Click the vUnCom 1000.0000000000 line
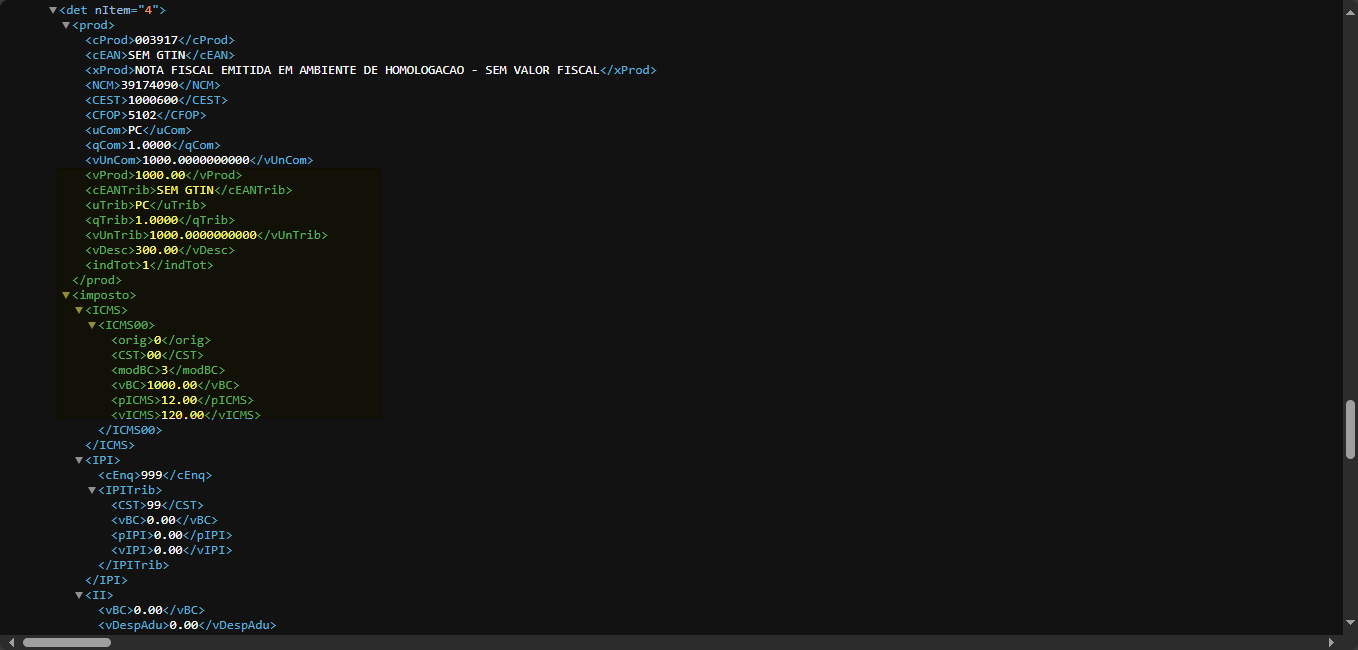The height and width of the screenshot is (650, 1358). tap(199, 160)
